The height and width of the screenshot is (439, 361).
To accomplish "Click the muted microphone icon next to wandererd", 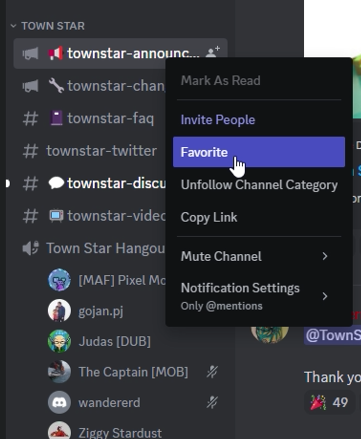I will pos(212,403).
